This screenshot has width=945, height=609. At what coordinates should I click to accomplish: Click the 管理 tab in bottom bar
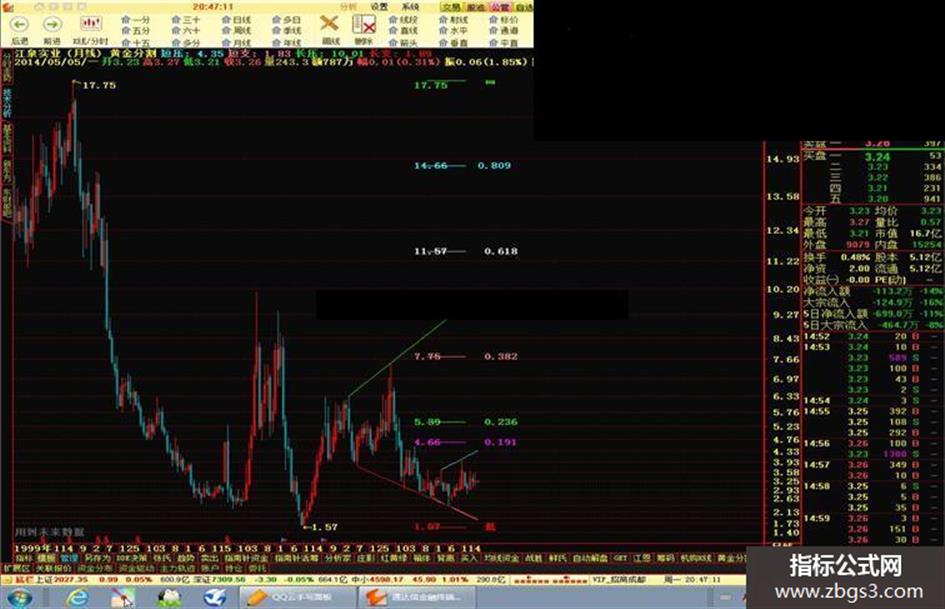point(69,558)
